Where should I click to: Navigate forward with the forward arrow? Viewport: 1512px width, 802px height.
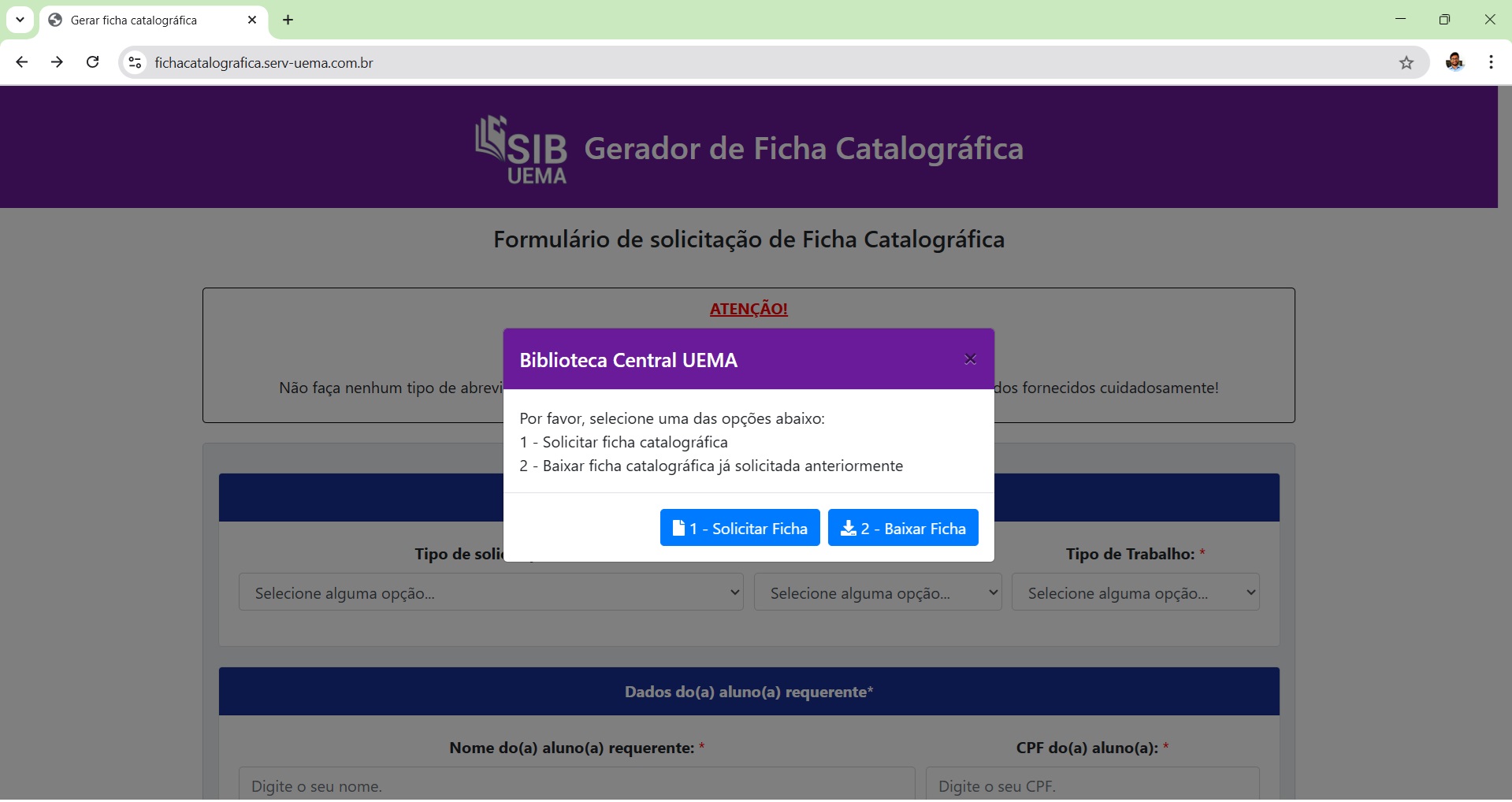point(57,62)
